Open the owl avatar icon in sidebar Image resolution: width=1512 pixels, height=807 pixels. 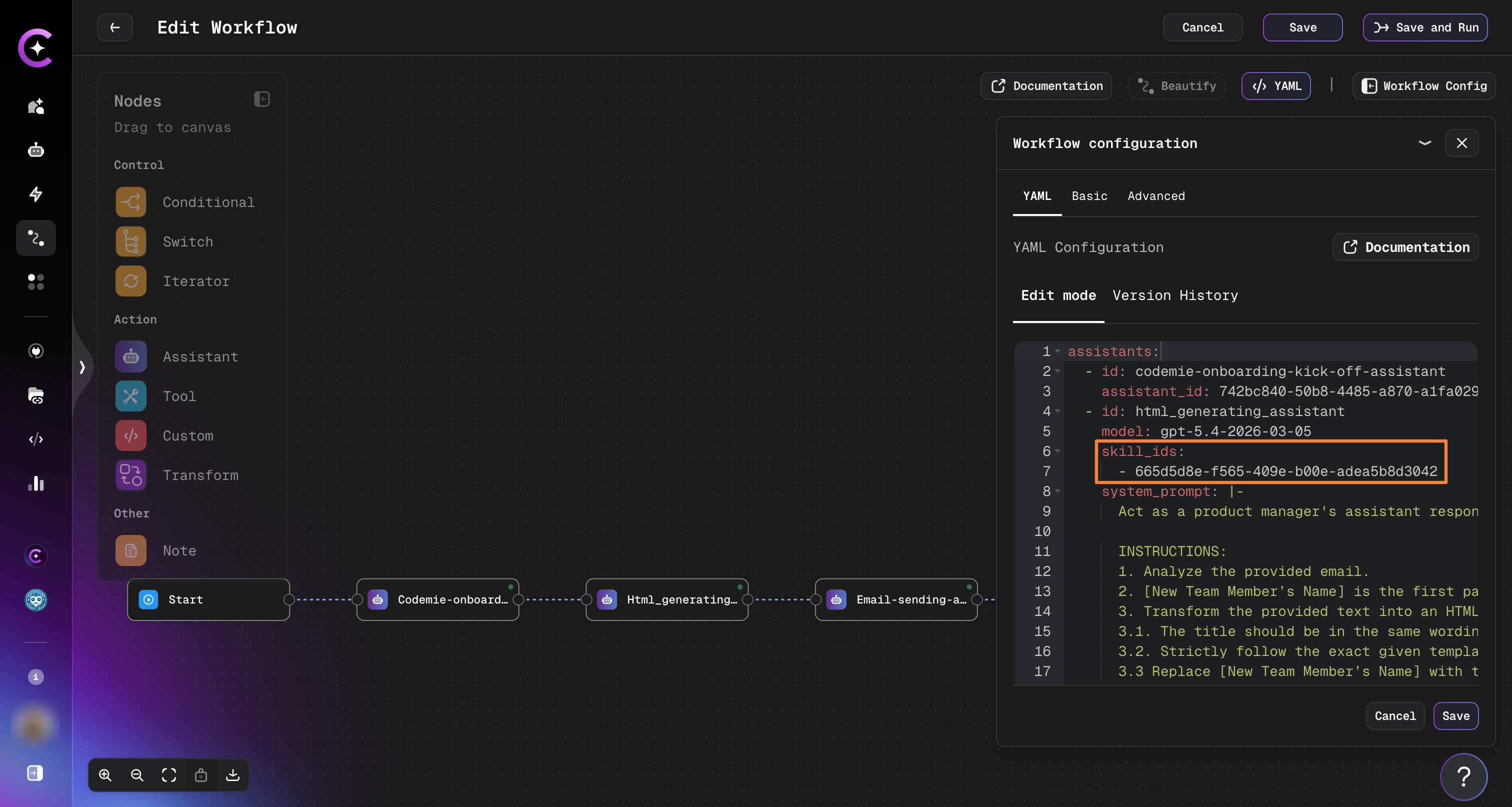(x=36, y=600)
